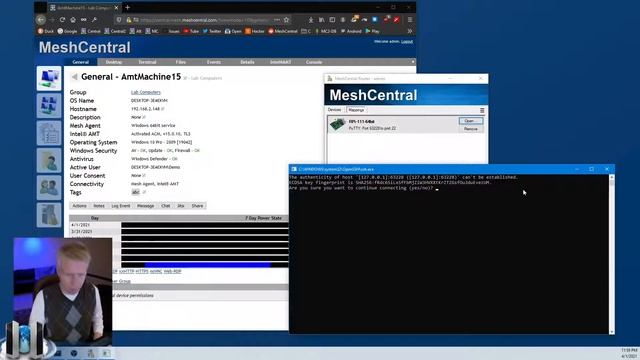The image size is (640, 360).
Task: Show more bookmarks via double chevron
Action: [410, 31]
